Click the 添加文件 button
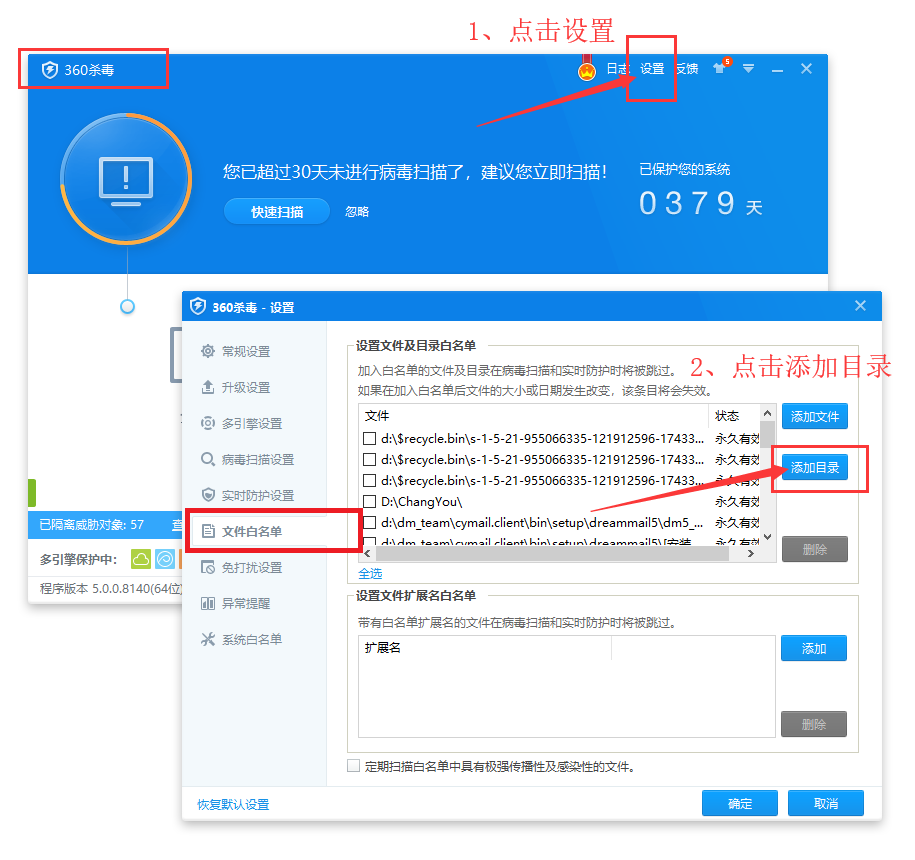Image resolution: width=915 pixels, height=860 pixels. coord(815,417)
